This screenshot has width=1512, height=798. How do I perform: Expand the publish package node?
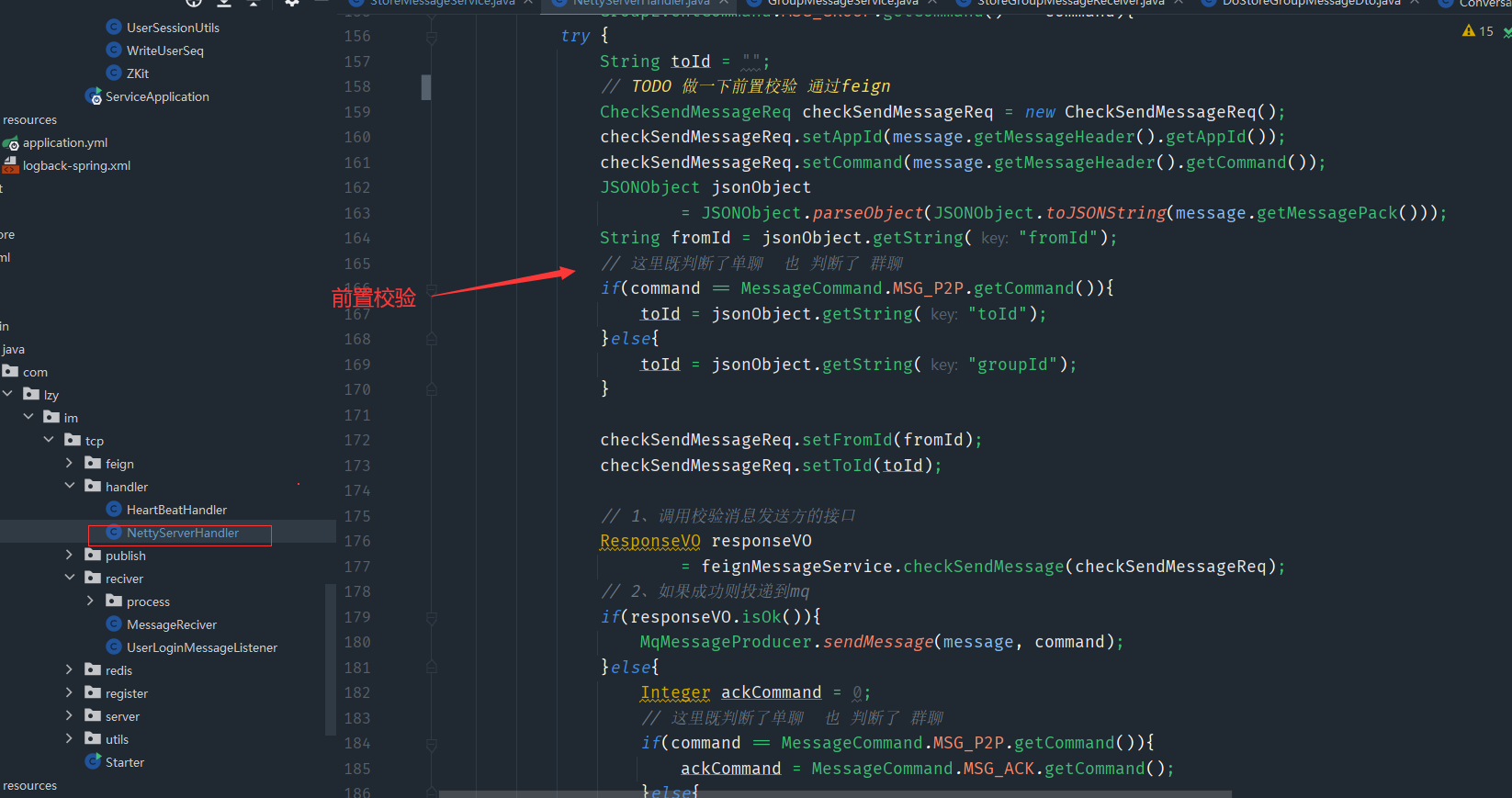coord(69,554)
